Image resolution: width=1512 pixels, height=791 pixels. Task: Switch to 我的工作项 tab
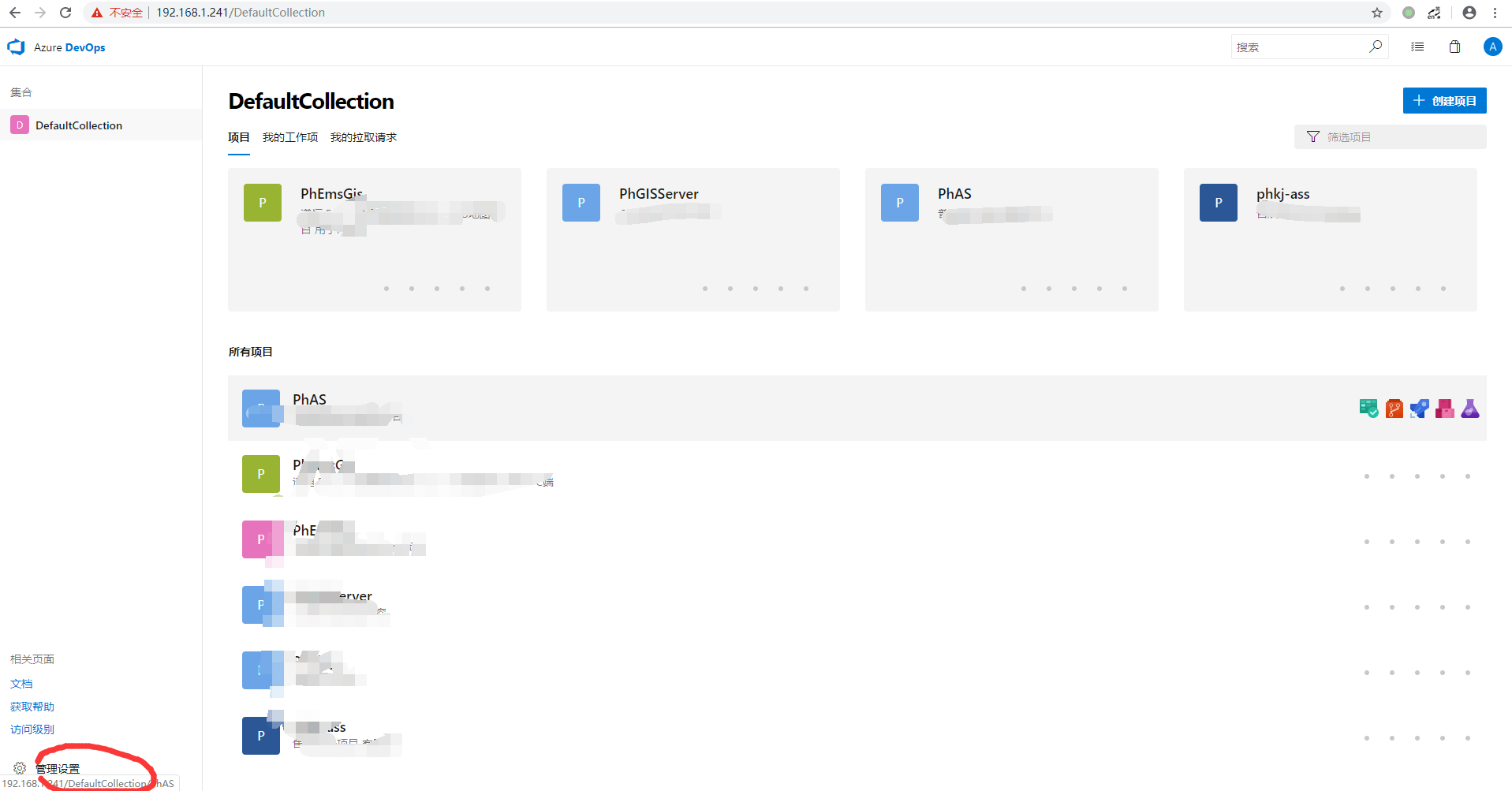[289, 137]
